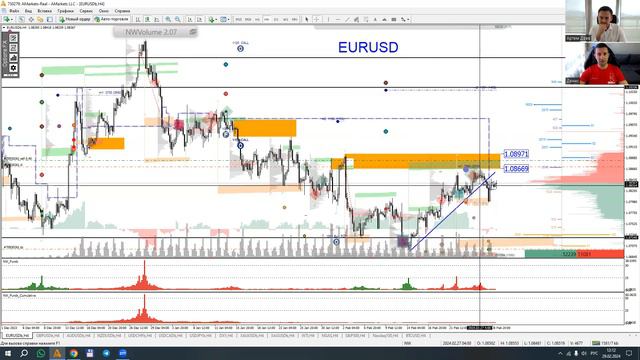
Task: Open the Окно menu
Action: point(104,11)
